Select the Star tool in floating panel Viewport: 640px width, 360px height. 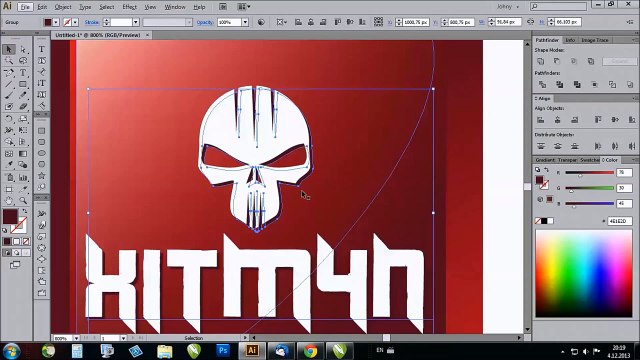coord(42,176)
